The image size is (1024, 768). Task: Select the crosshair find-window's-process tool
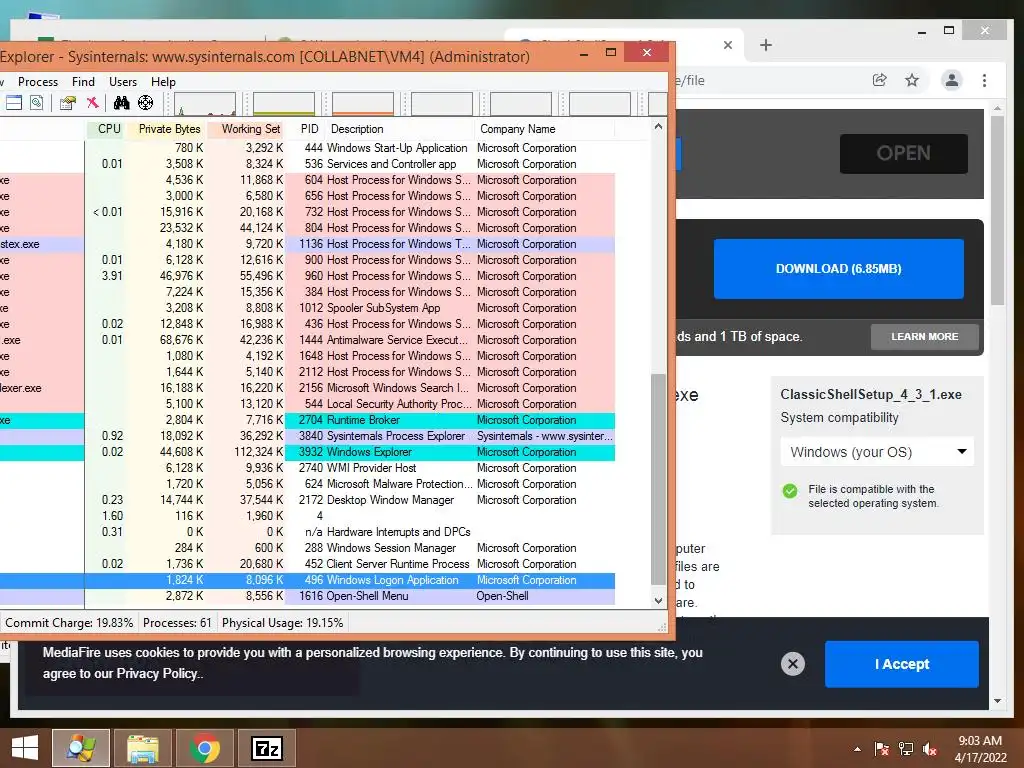[146, 103]
